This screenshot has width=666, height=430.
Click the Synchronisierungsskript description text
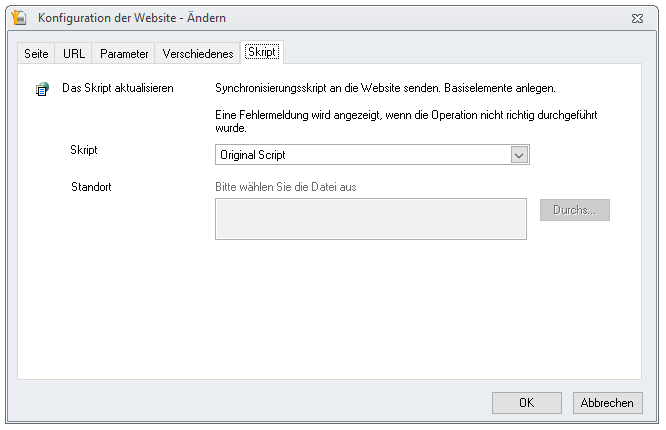coord(385,88)
